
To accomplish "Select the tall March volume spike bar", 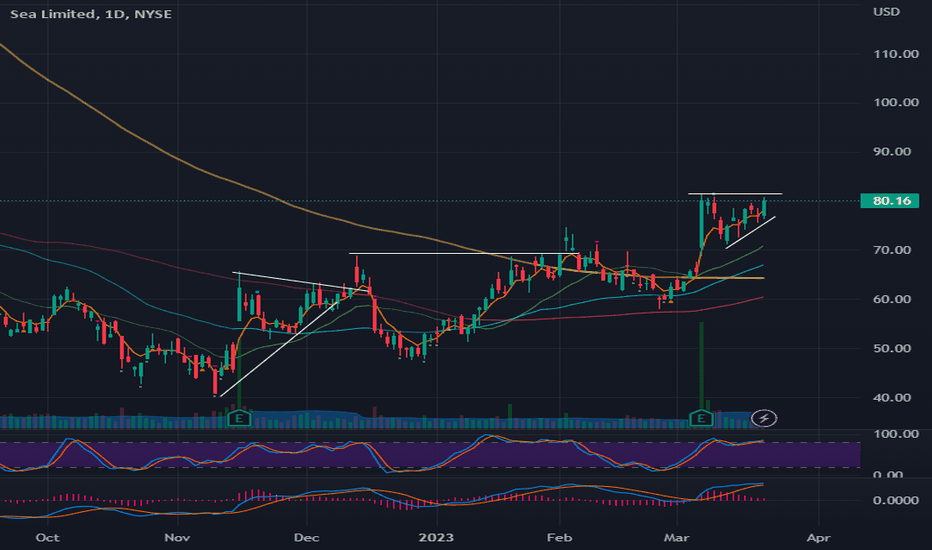I will [x=701, y=366].
